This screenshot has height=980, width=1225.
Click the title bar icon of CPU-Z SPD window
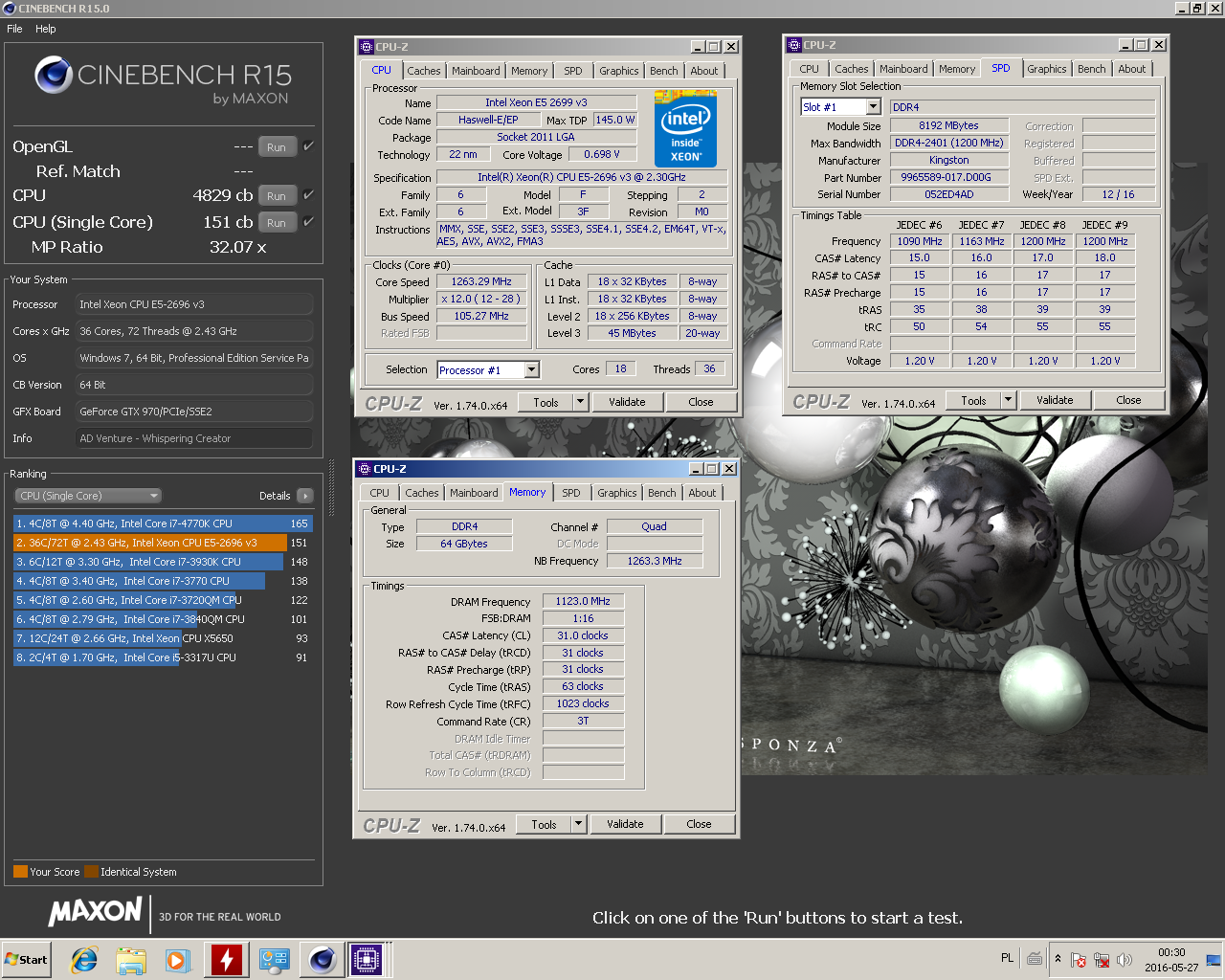click(793, 45)
